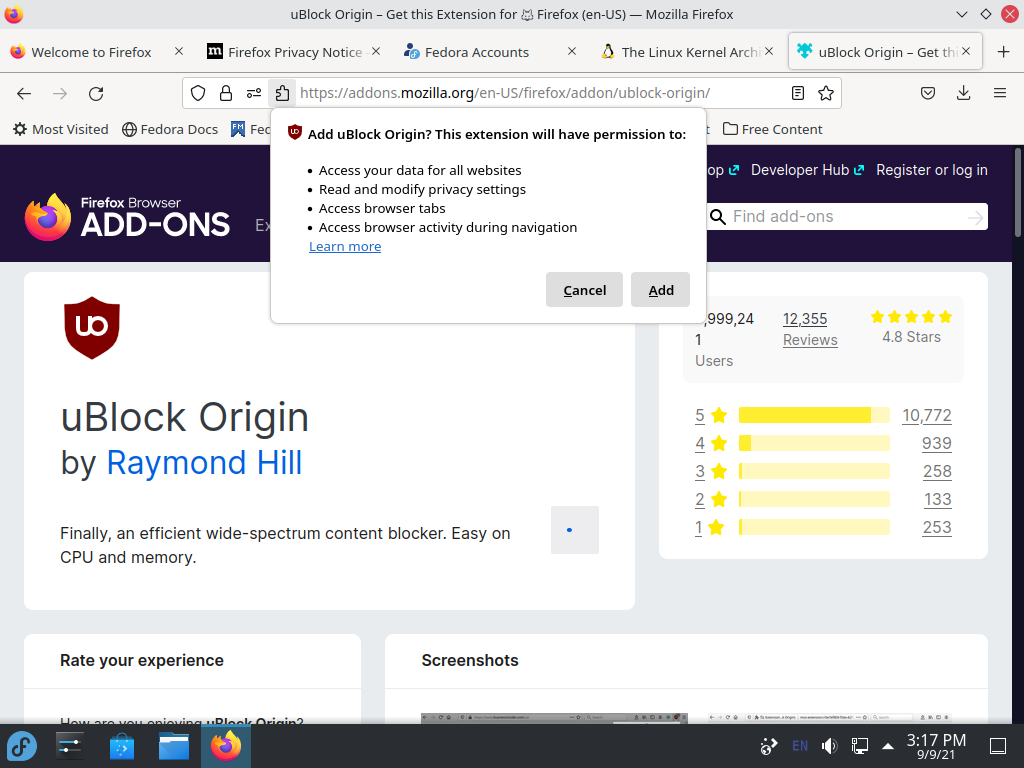
Task: Cancel the uBlock Origin install prompt
Action: click(584, 290)
